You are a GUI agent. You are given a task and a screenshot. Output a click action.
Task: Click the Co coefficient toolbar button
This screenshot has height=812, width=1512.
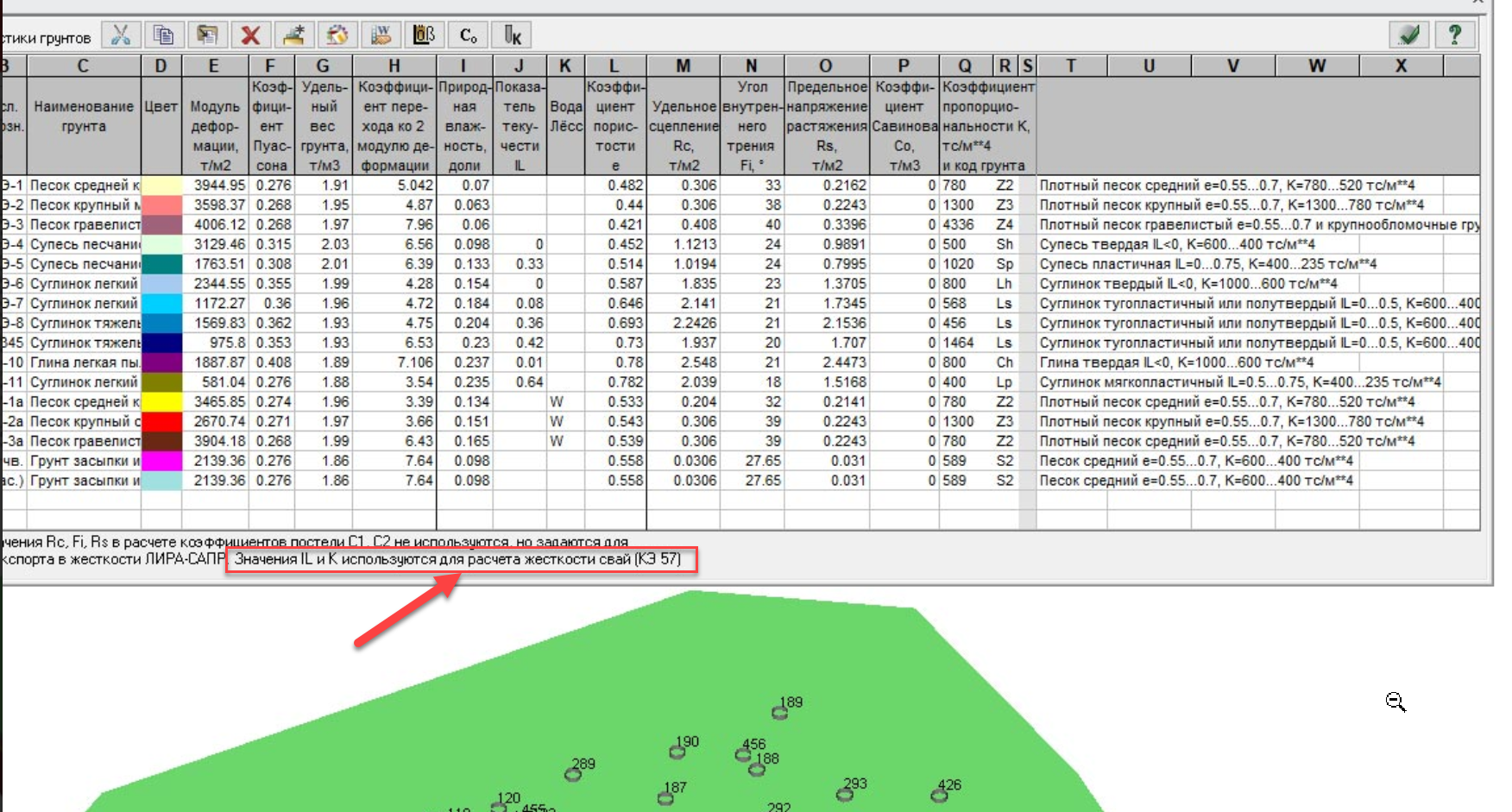[x=468, y=35]
